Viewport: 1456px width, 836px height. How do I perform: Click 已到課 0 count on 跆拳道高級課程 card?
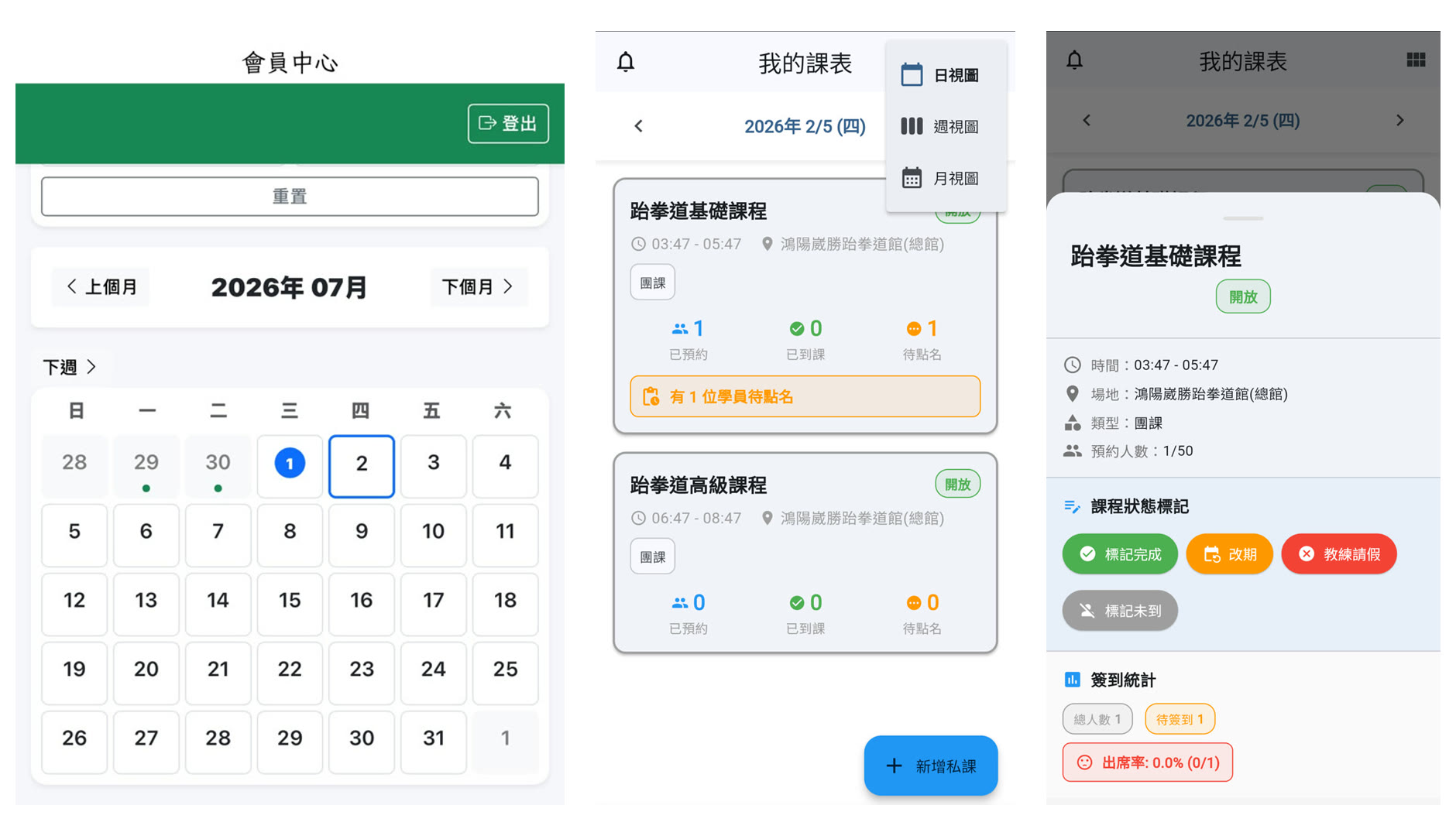click(x=805, y=614)
